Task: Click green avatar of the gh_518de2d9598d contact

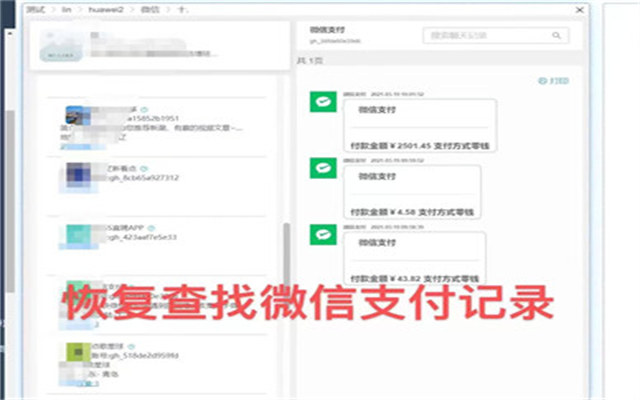Action: click(x=78, y=352)
